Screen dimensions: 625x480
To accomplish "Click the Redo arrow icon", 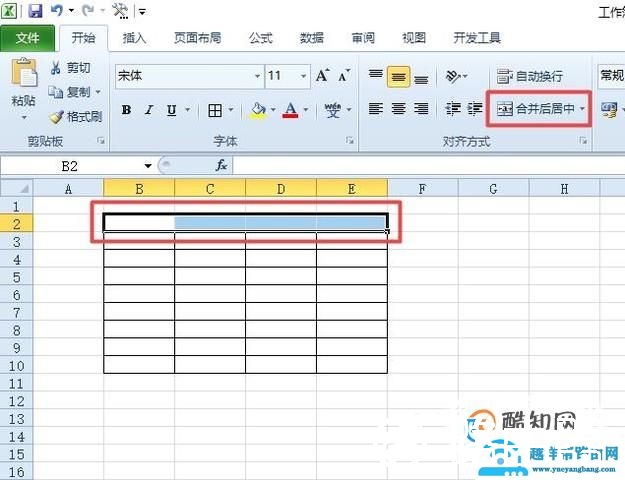I will point(88,10).
